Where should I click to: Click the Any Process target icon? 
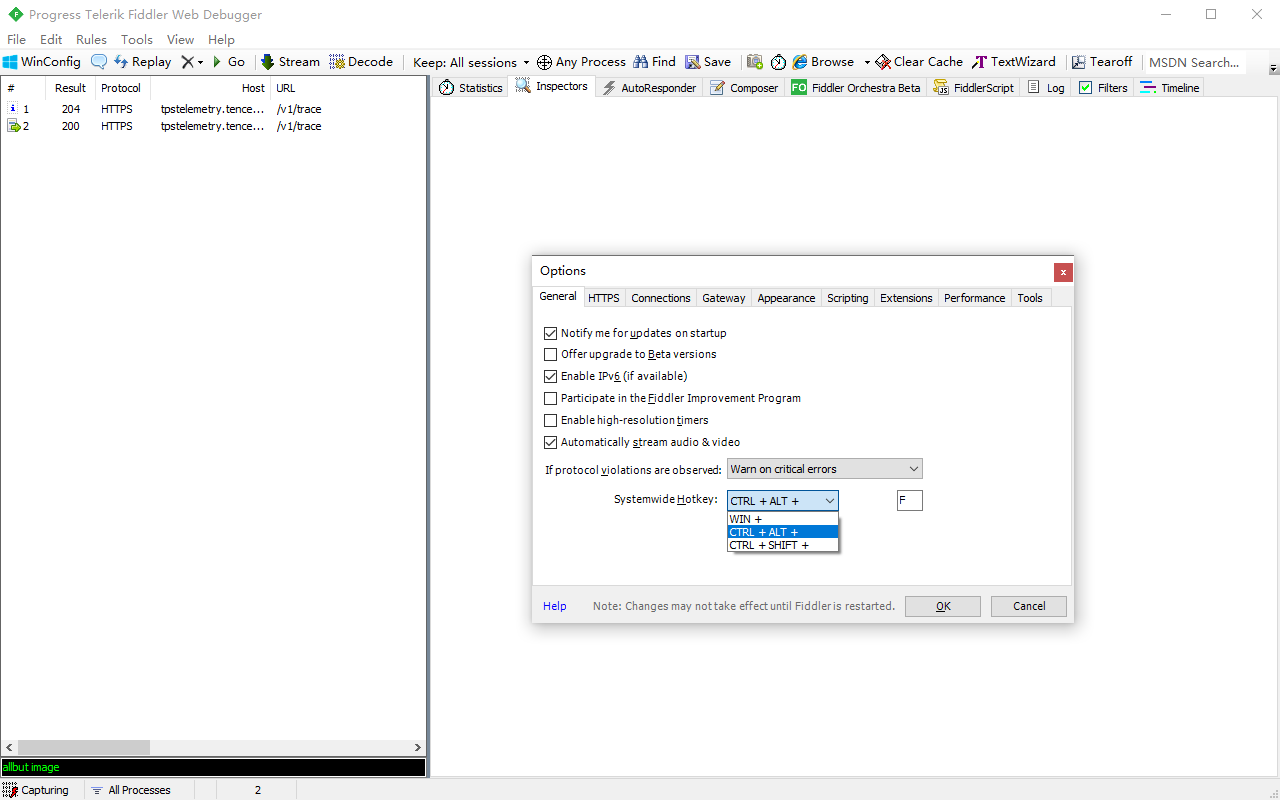581,62
